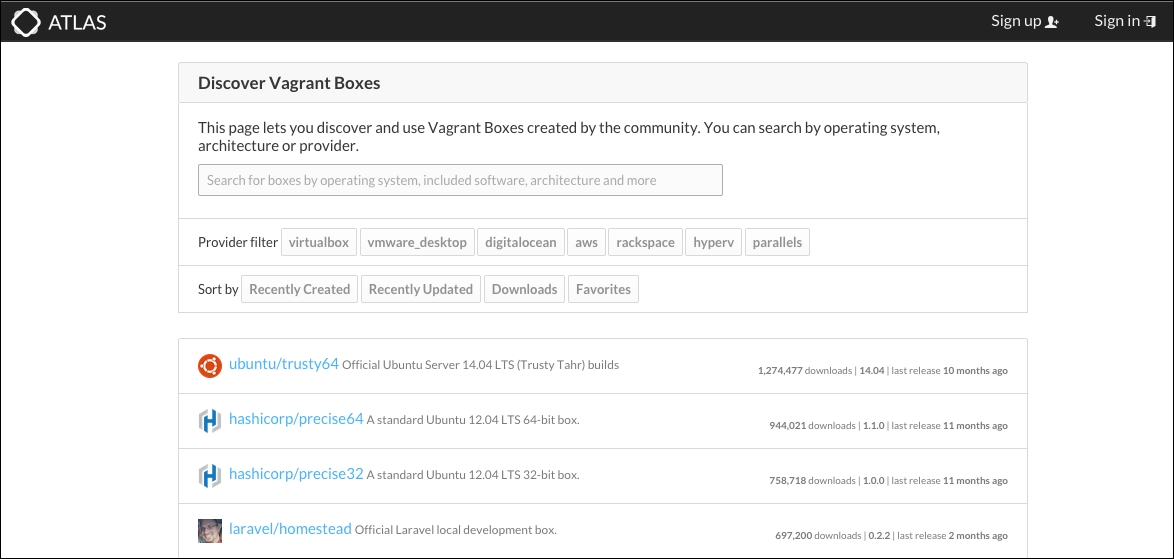This screenshot has height=559, width=1174.
Task: Sort boxes by Favorites
Action: pos(603,289)
